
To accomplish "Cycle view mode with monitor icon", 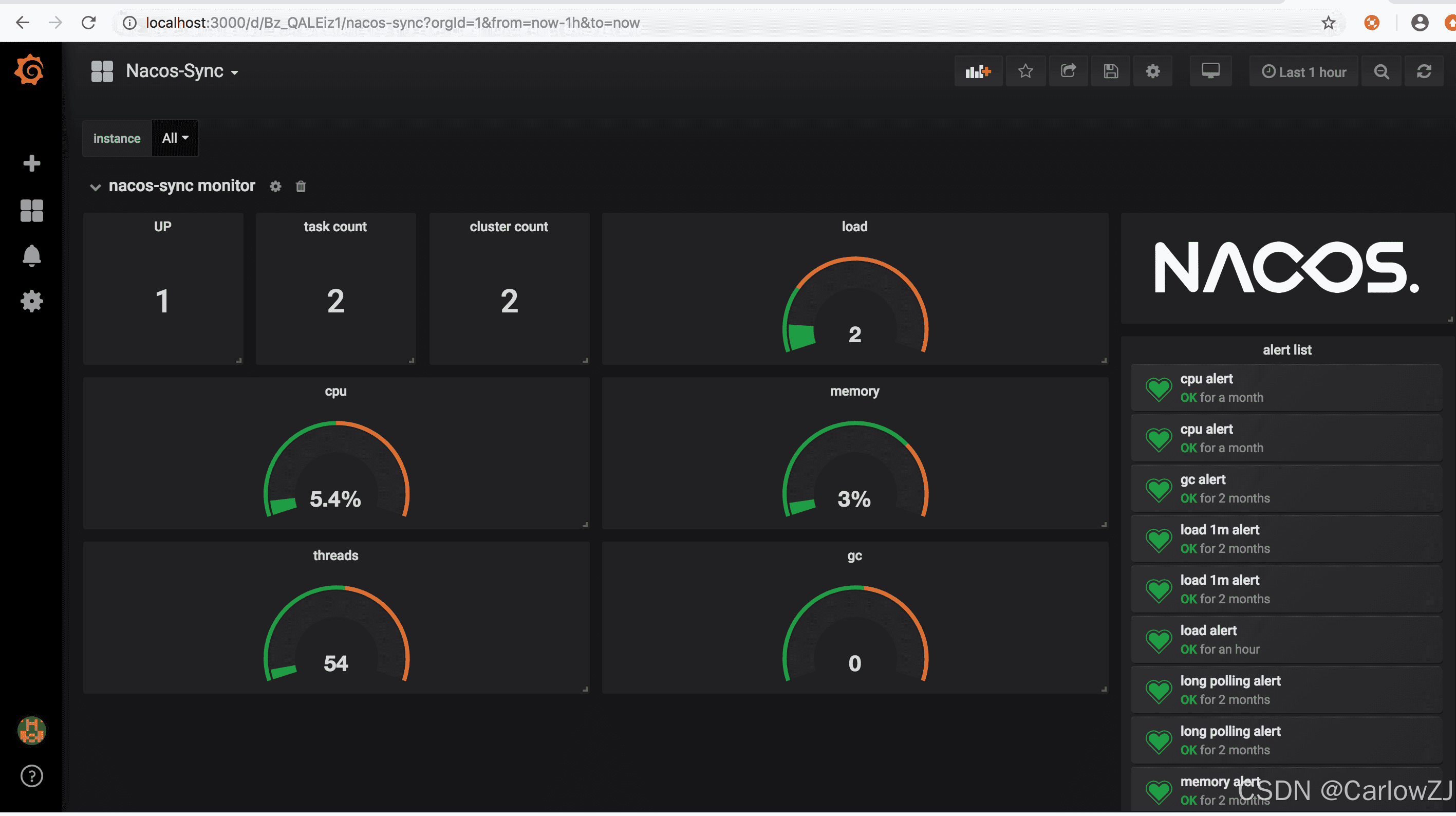I will (x=1210, y=71).
